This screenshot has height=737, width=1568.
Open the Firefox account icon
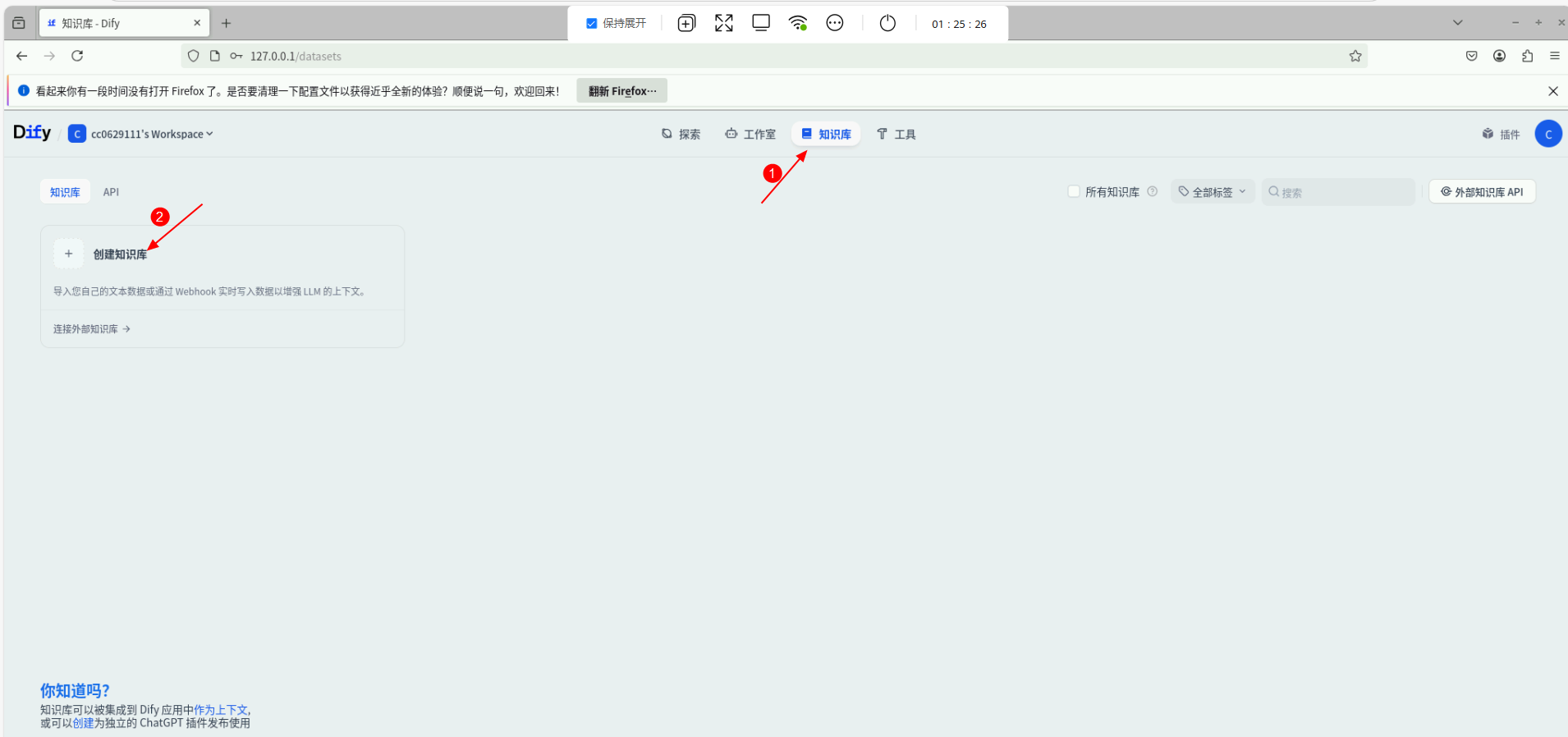pyautogui.click(x=1500, y=56)
